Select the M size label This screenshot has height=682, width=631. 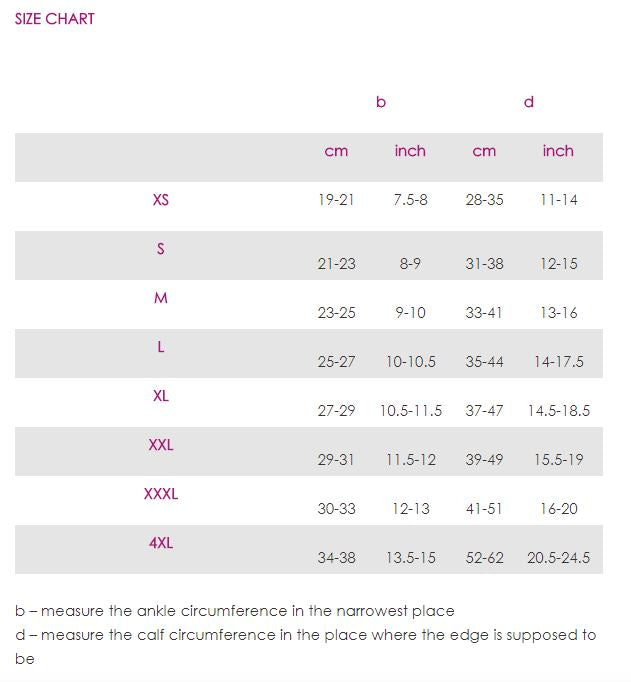coord(161,298)
